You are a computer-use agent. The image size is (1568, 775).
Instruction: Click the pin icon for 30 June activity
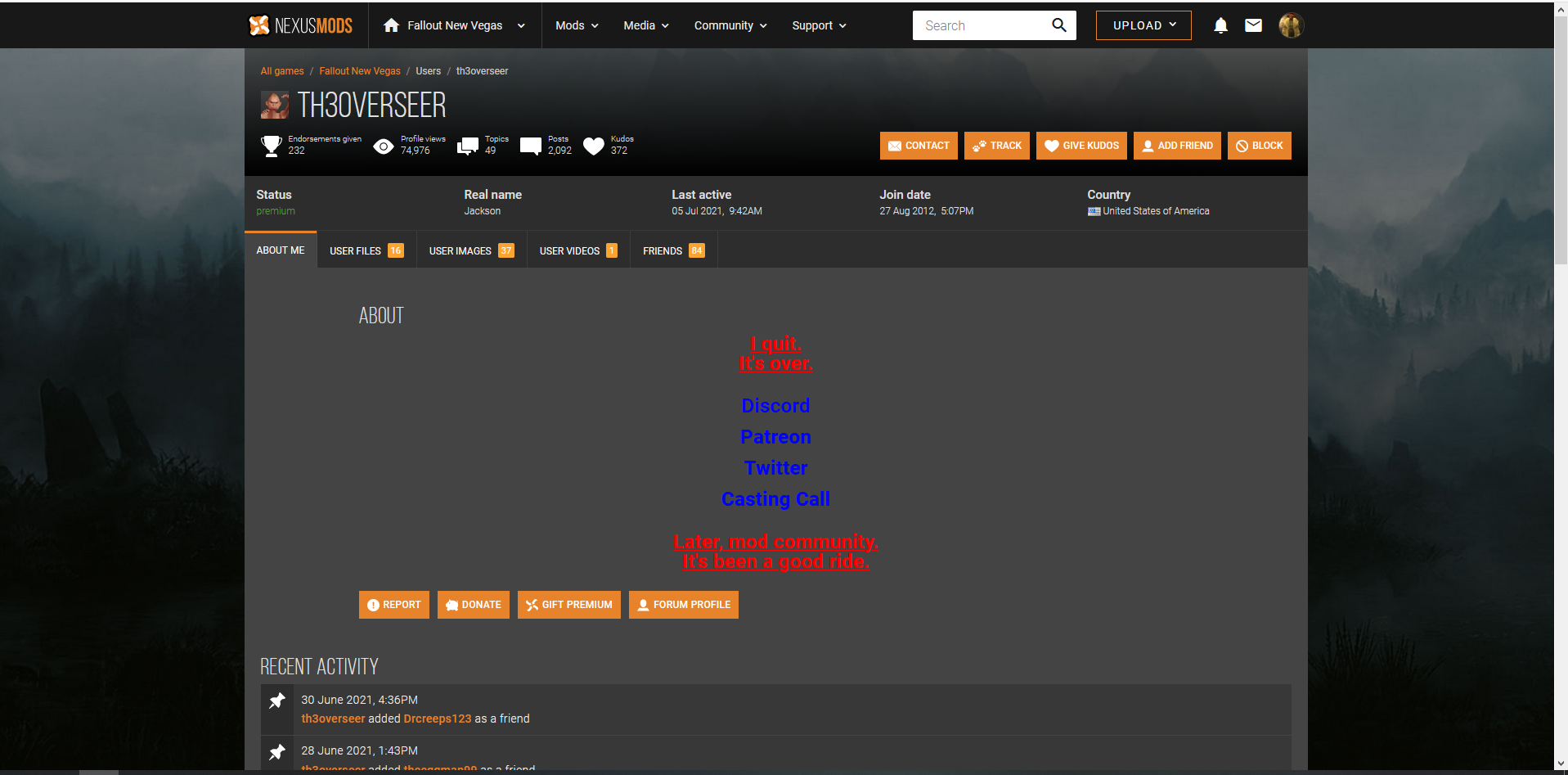[277, 701]
